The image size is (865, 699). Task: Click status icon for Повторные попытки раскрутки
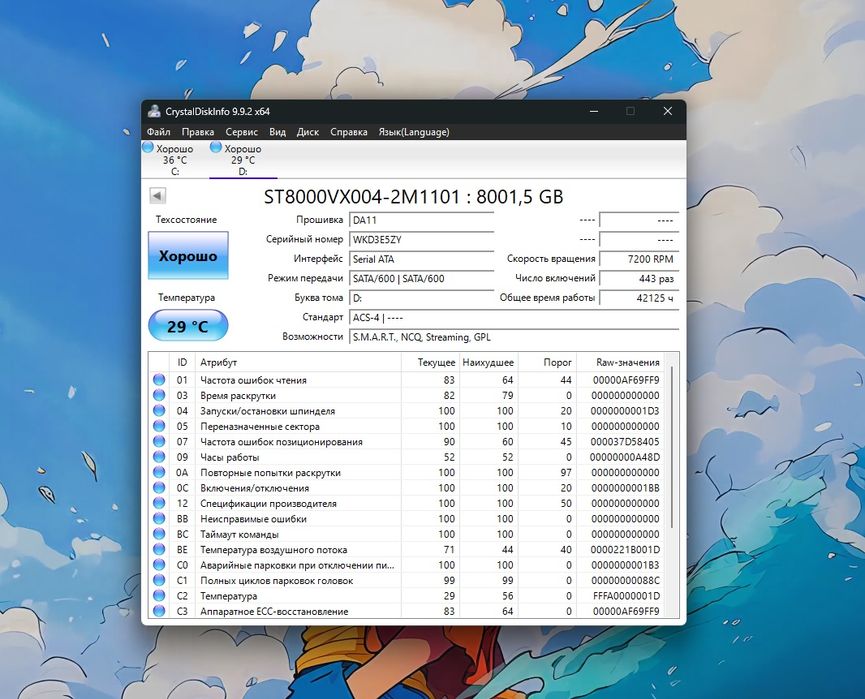159,472
